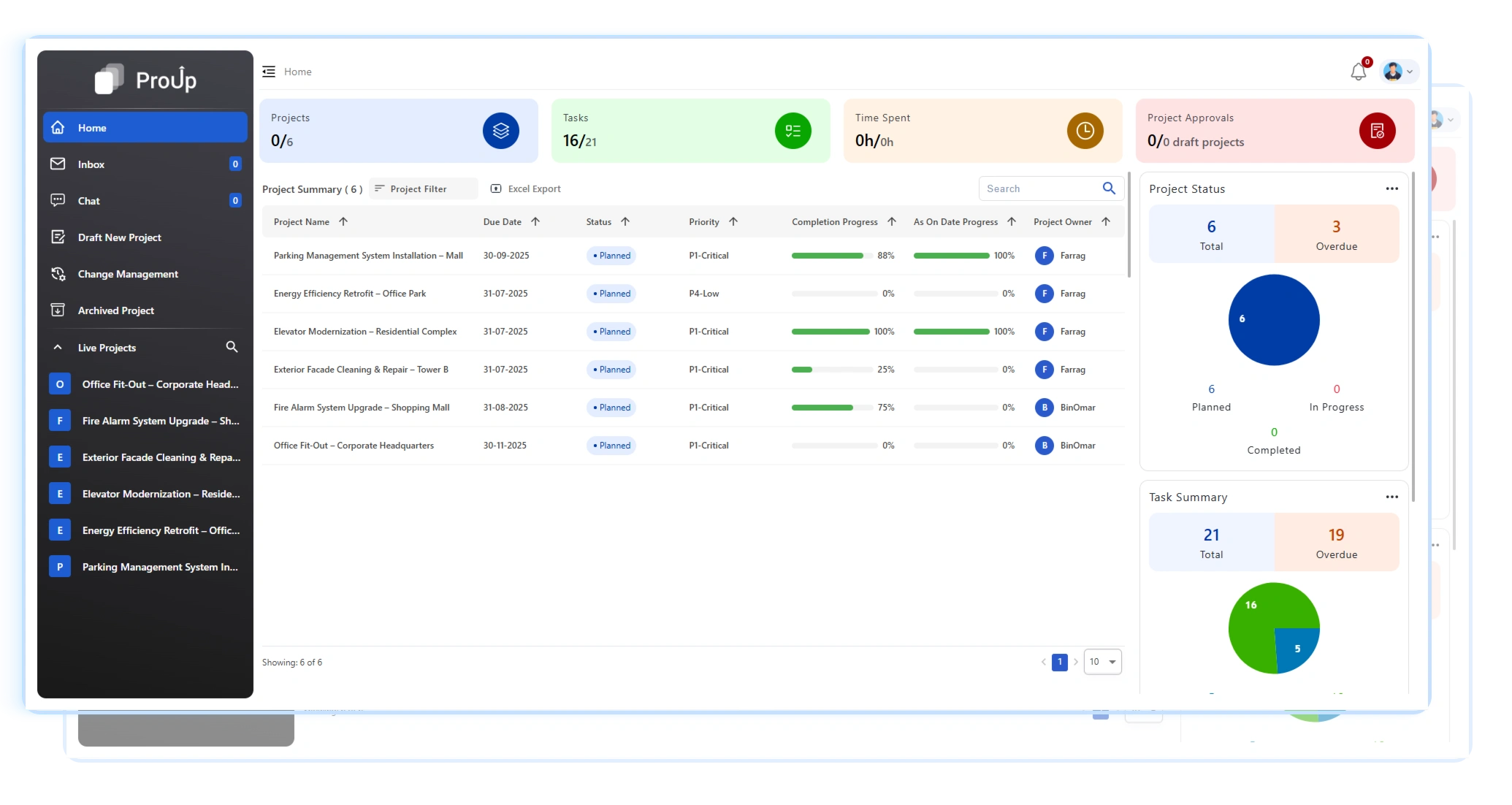Collapse the Live Projects section chevron
Screen dimensions: 1512x805
[x=57, y=347]
